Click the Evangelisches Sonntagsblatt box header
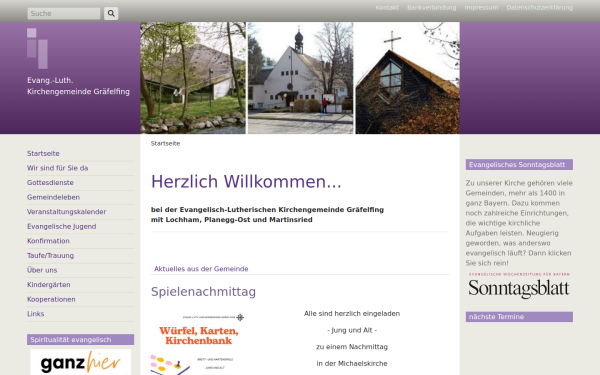 [x=519, y=165]
